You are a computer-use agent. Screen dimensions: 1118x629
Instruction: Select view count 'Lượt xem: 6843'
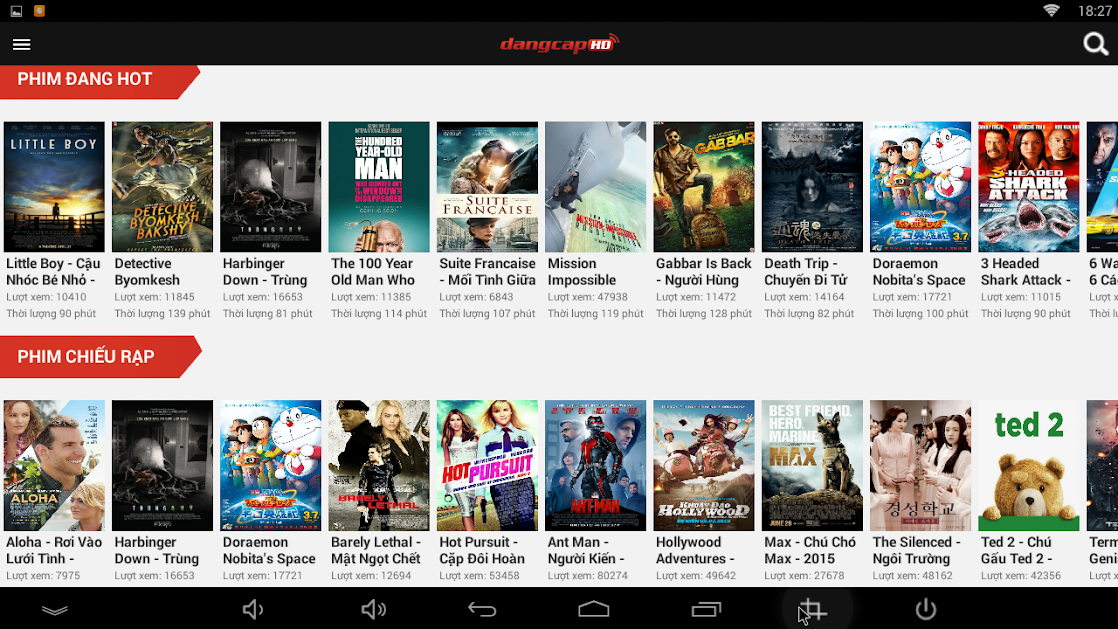pyautogui.click(x=476, y=297)
